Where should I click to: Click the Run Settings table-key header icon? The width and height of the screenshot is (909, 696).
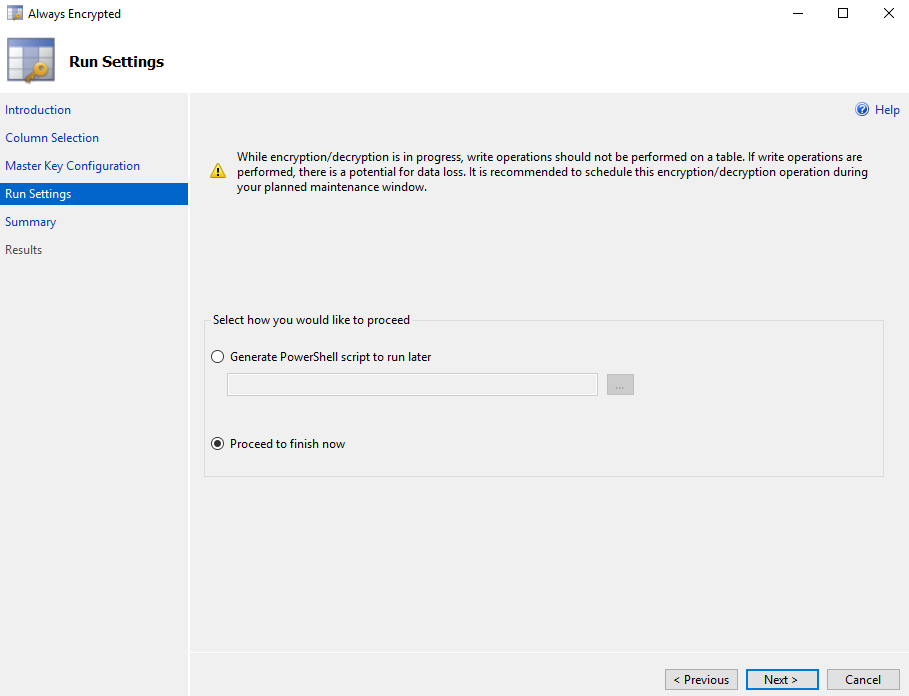[x=31, y=60]
